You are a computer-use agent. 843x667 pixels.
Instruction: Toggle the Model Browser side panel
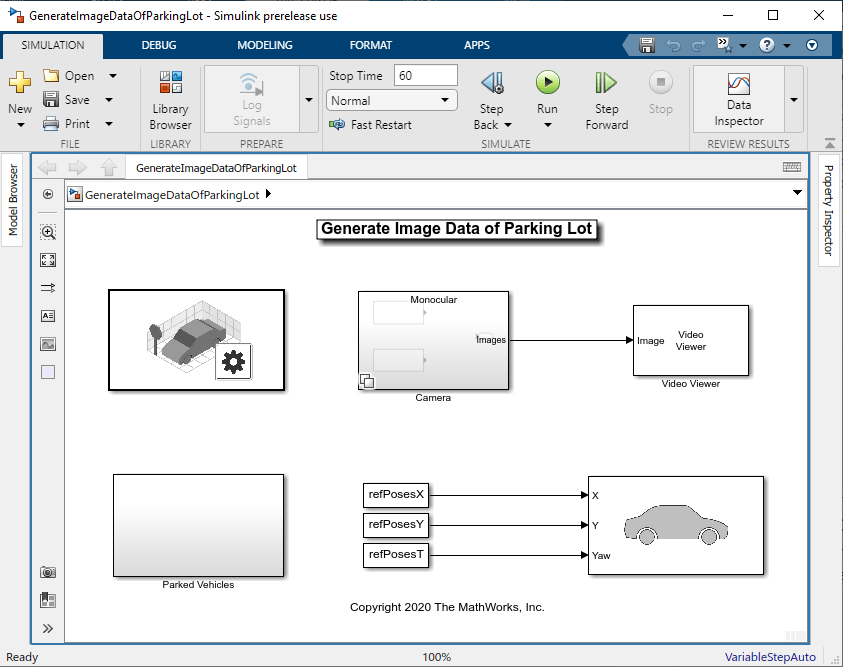(x=13, y=200)
